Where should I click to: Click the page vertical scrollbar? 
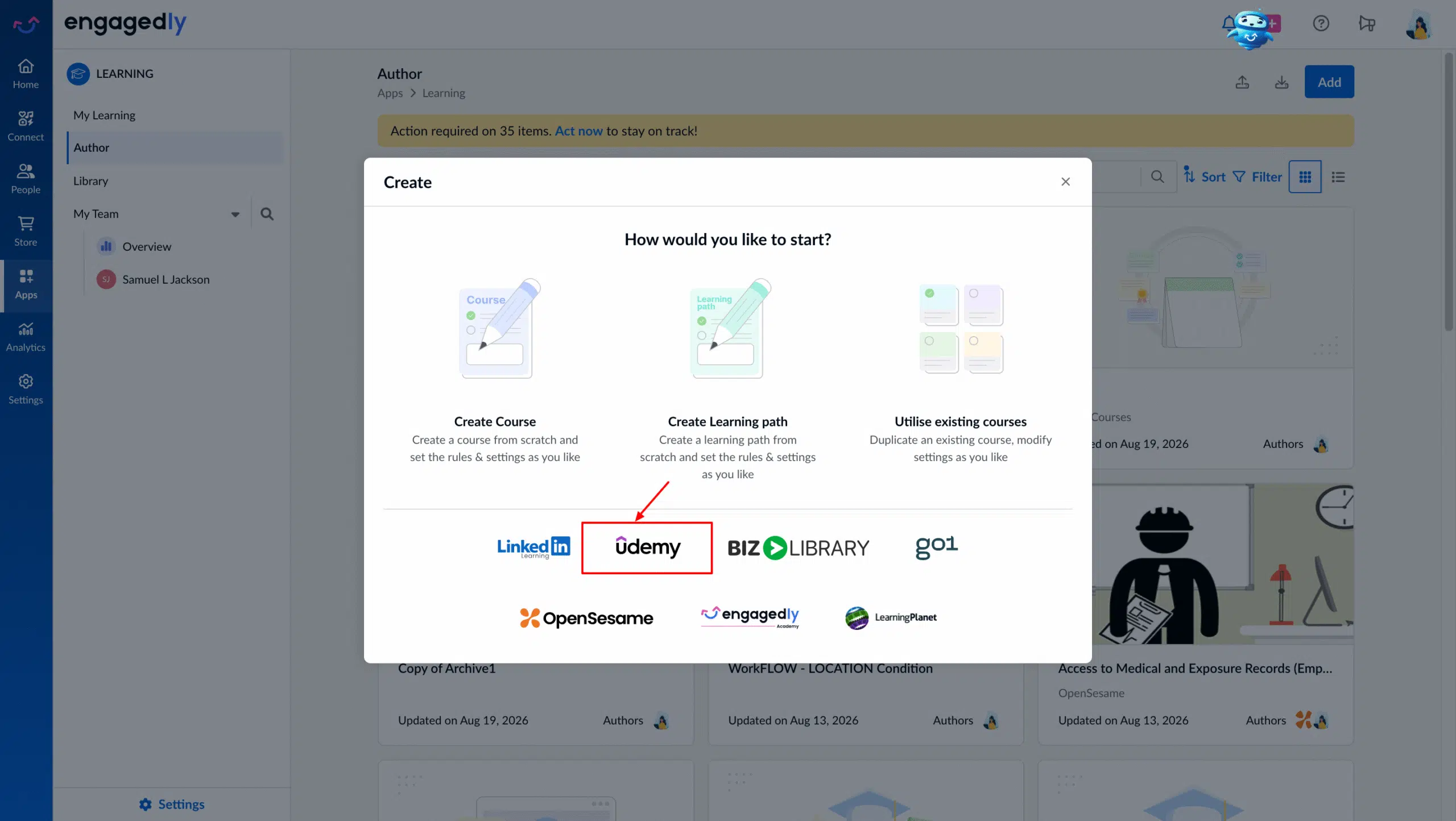tap(1449, 192)
